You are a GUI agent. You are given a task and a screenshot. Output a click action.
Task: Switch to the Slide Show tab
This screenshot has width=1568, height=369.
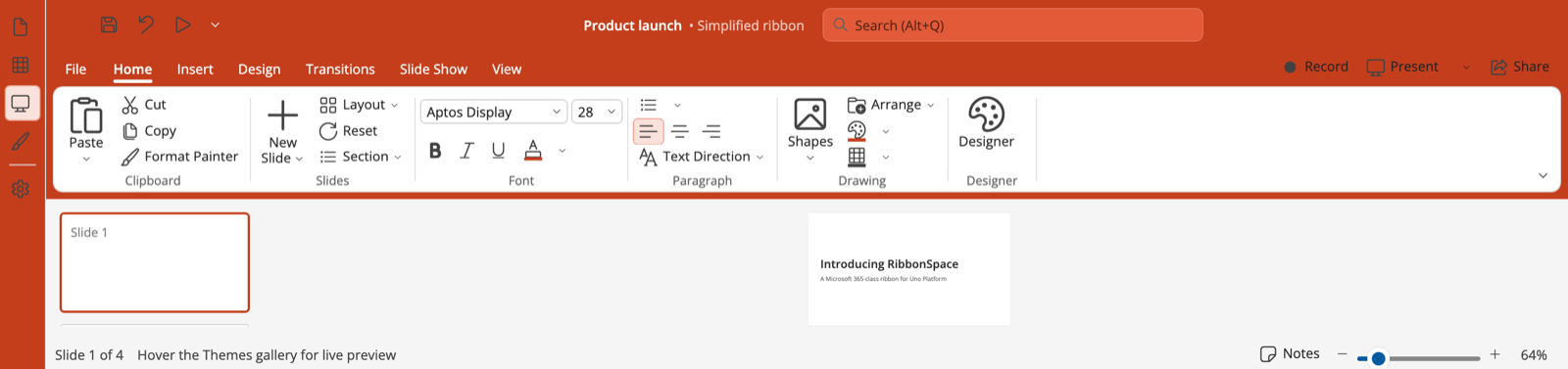coord(433,69)
